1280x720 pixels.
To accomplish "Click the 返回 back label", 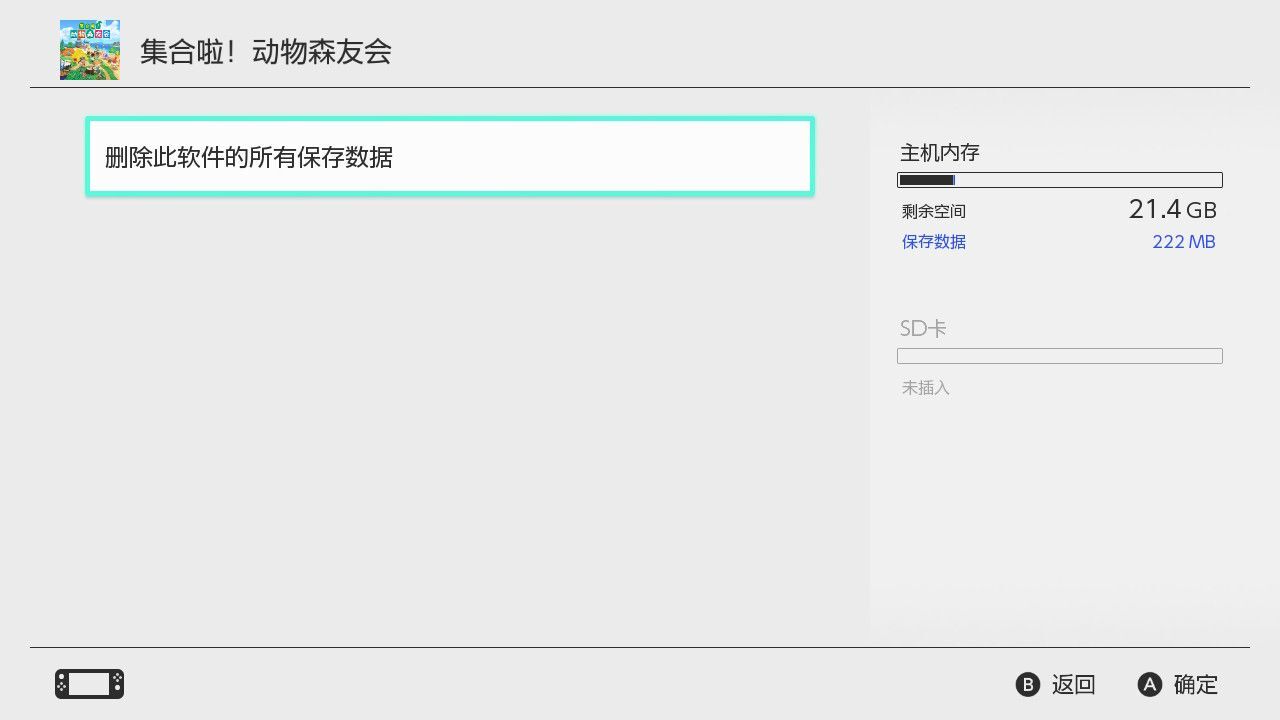I will coord(1073,684).
